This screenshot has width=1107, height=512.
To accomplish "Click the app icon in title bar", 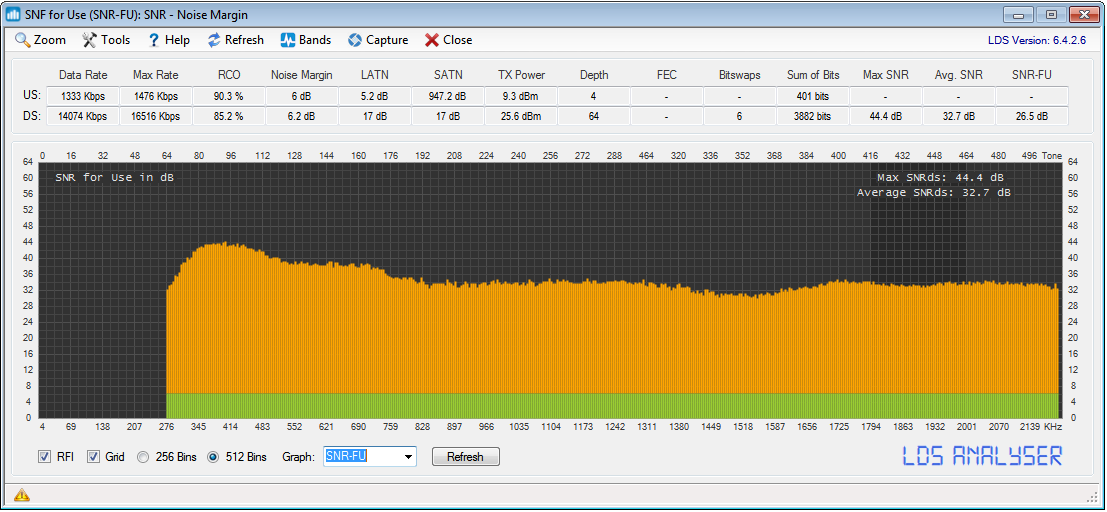I will (14, 15).
